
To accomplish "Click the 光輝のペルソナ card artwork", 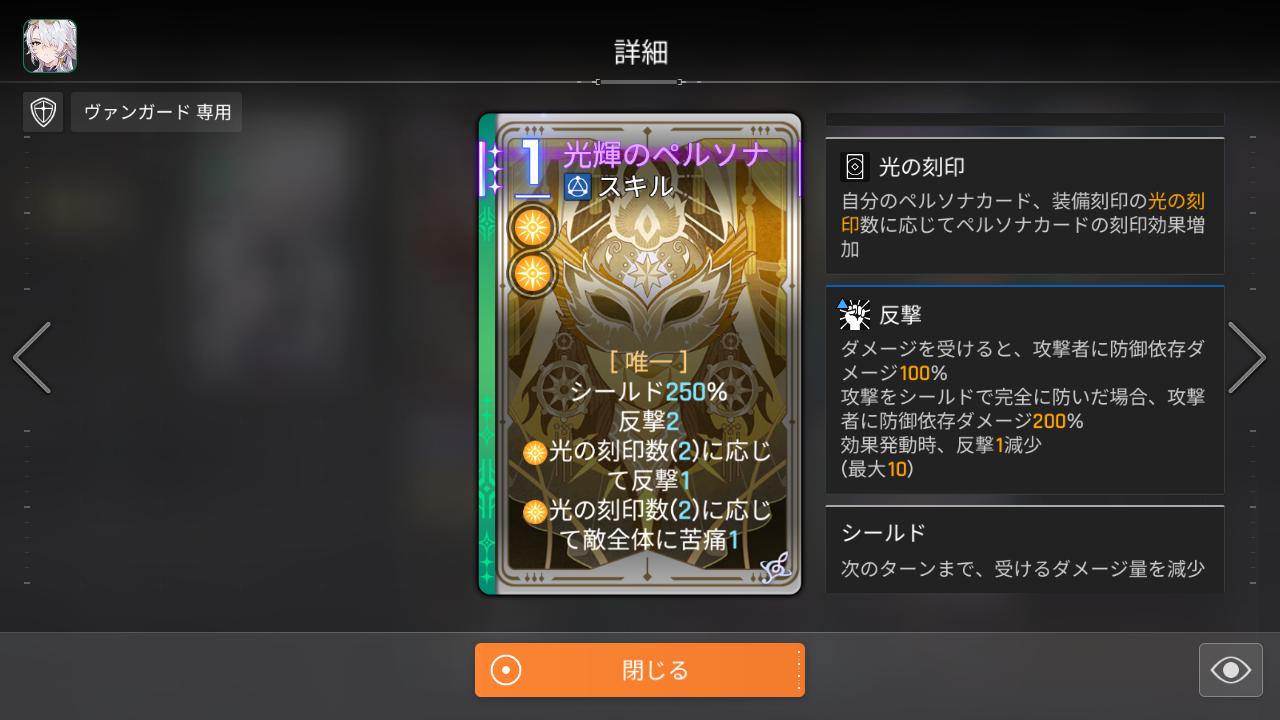I will [640, 354].
